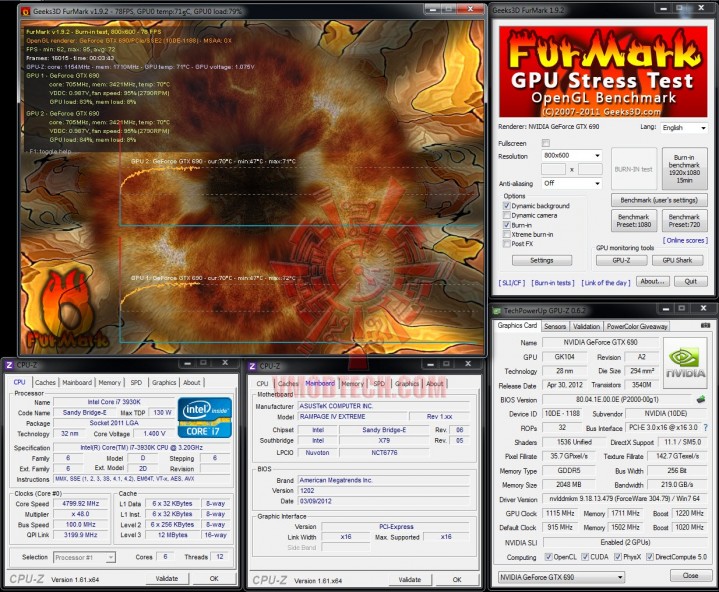Screen dimensions: 719x592
Task: Enable the Post FX checkbox
Action: coord(507,243)
